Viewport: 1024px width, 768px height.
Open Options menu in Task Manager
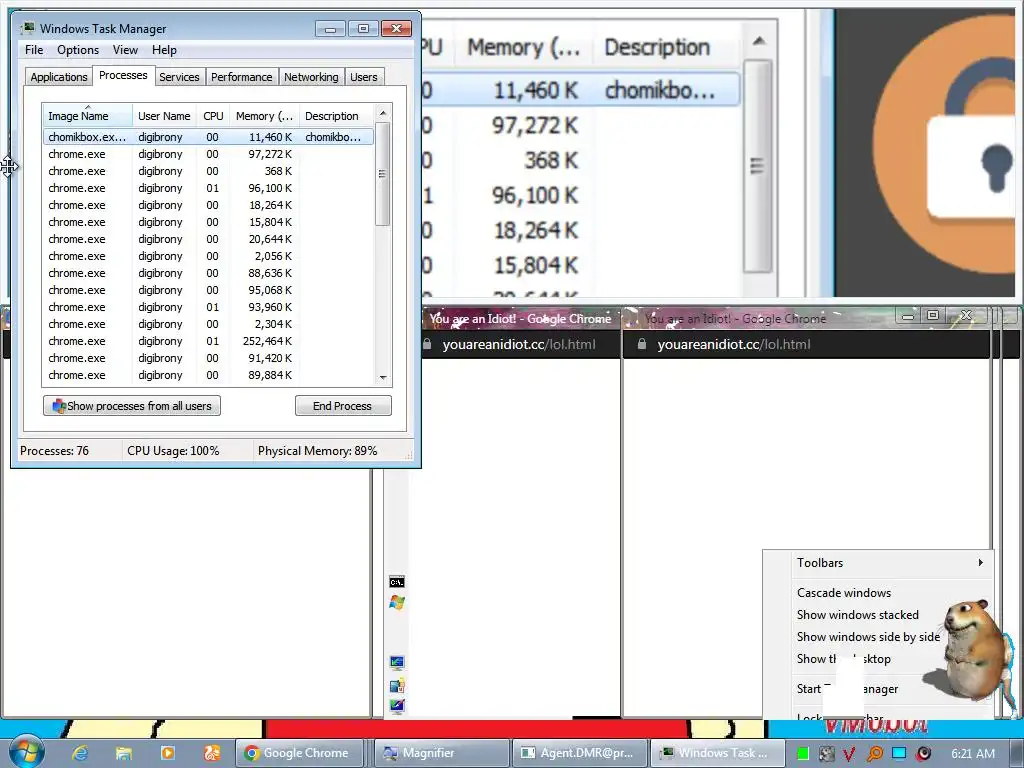coord(78,50)
